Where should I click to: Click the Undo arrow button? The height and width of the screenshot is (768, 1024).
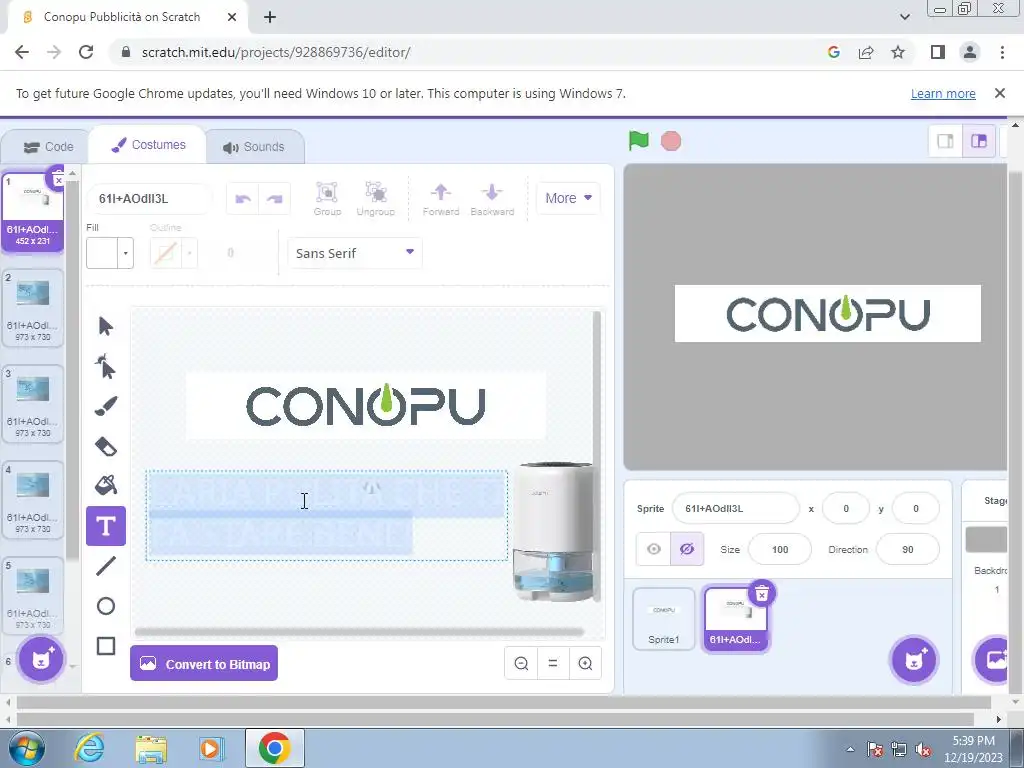point(243,199)
